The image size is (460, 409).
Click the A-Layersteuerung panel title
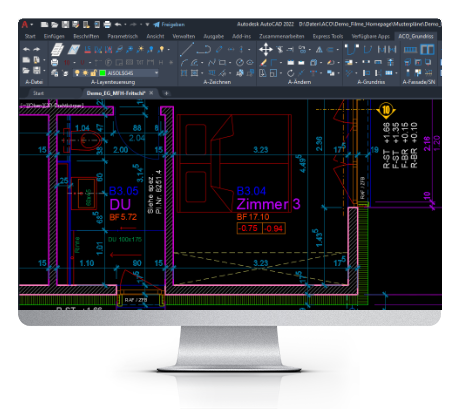coord(113,82)
